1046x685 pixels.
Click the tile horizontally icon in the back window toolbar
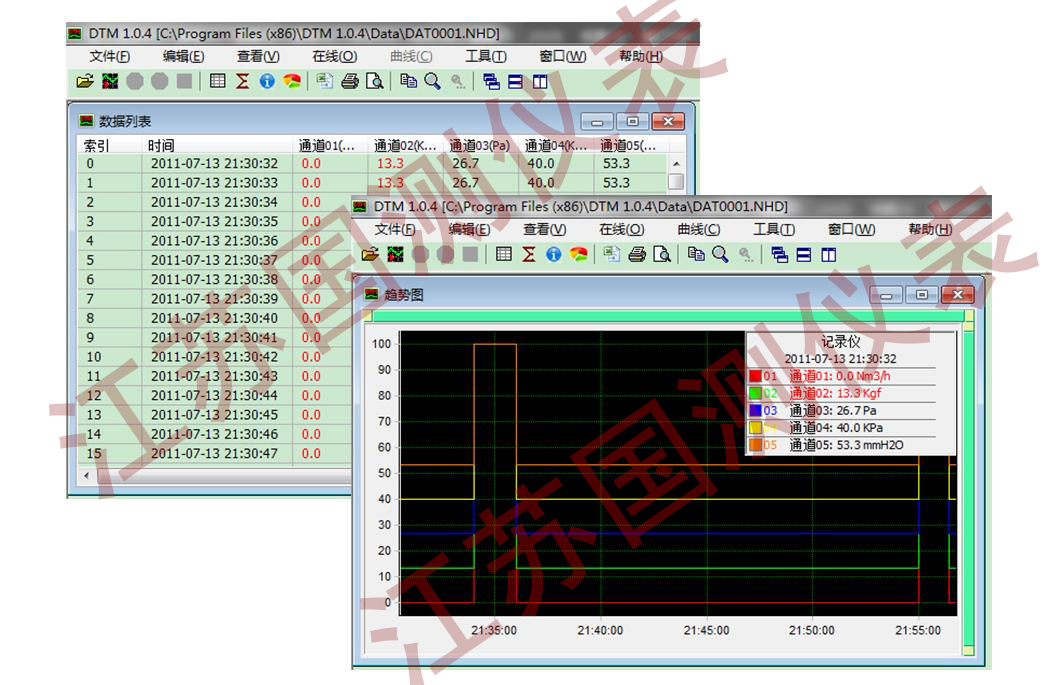point(516,81)
